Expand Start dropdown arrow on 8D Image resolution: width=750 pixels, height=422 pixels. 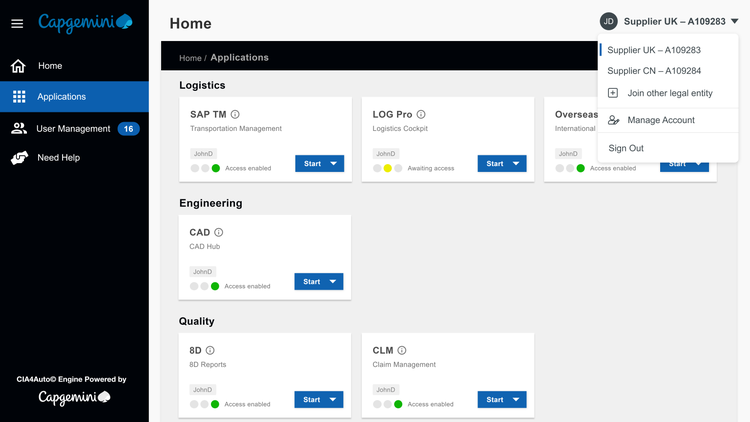[333, 400]
